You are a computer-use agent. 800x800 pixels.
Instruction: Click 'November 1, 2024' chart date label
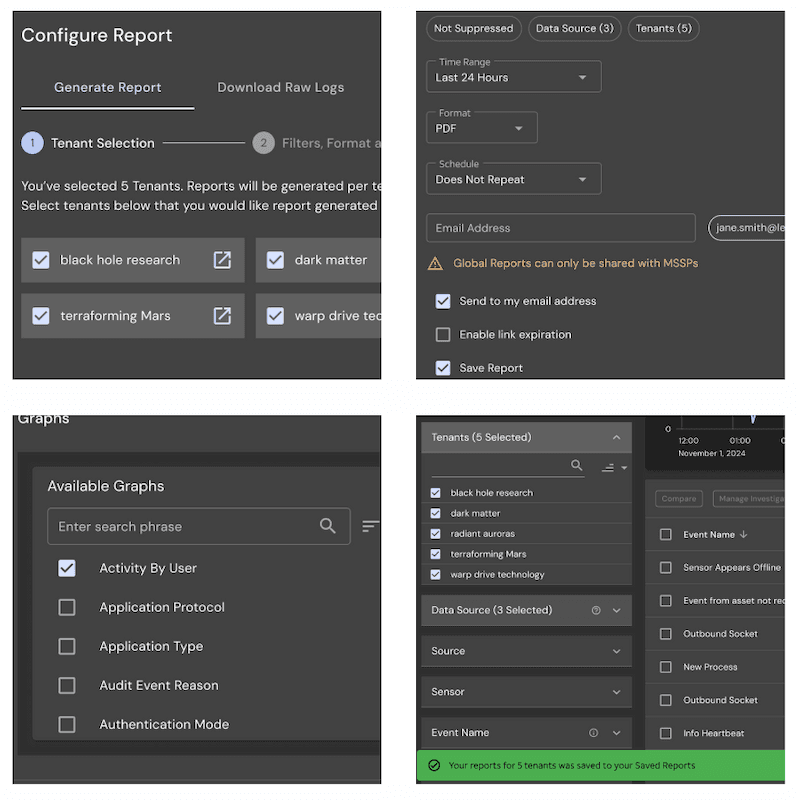pos(711,453)
